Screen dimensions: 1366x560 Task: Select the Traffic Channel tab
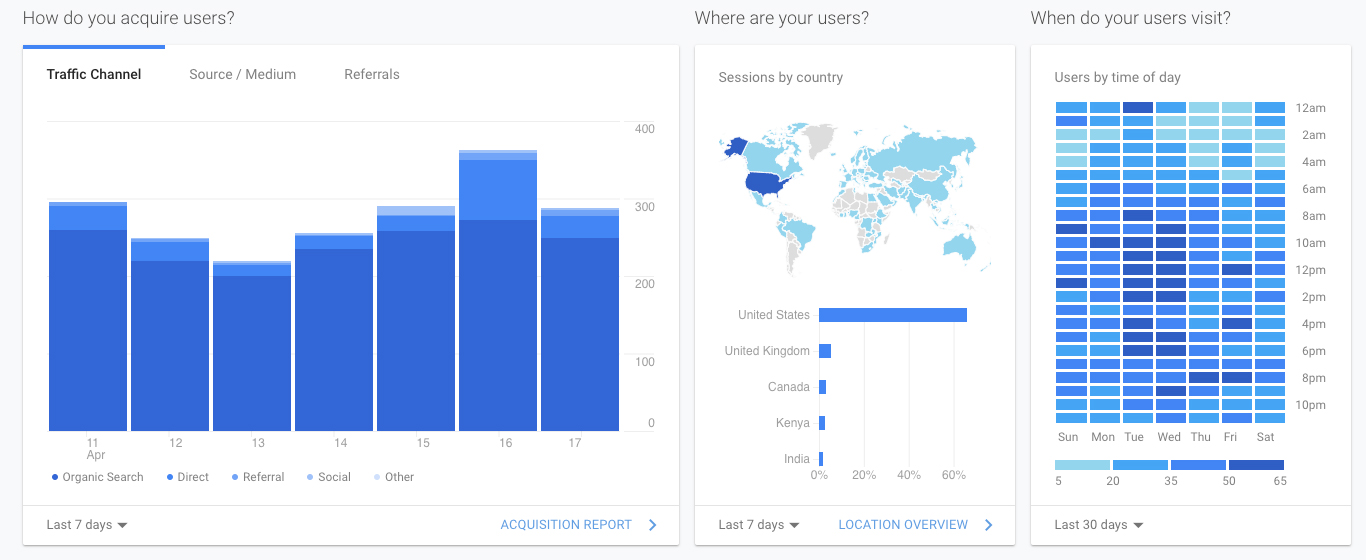94,74
